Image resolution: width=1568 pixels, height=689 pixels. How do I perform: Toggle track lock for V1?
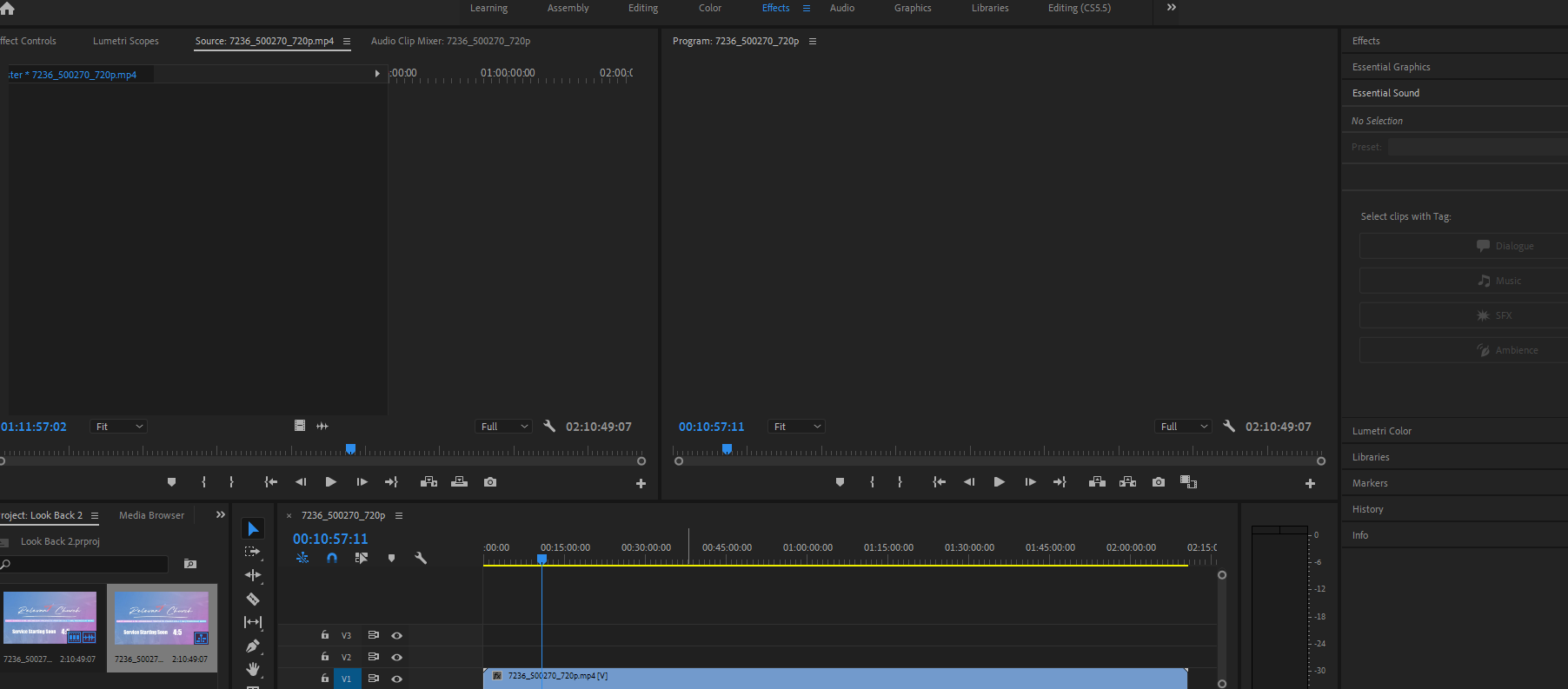click(325, 679)
